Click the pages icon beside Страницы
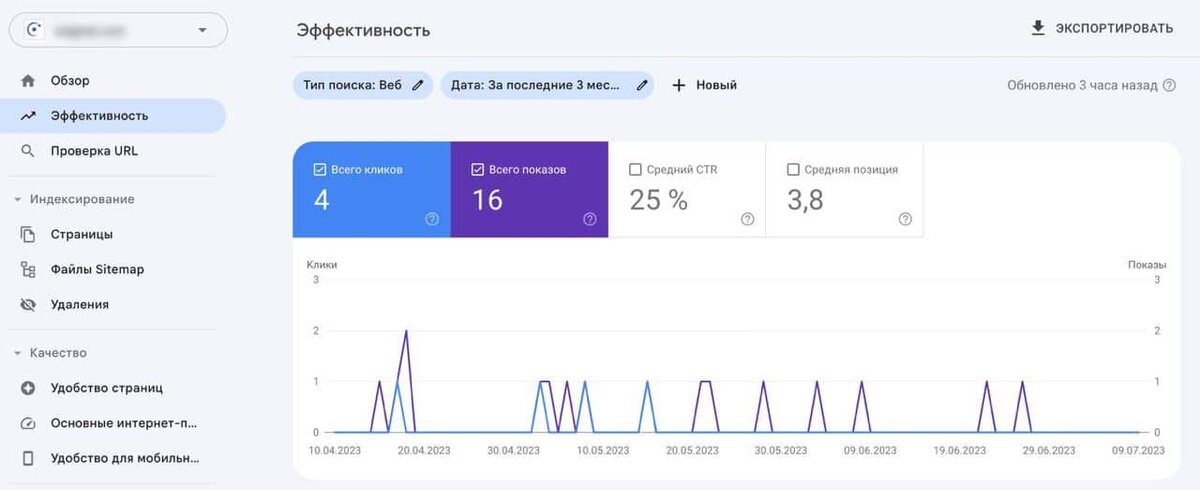The height and width of the screenshot is (490, 1200). pyautogui.click(x=28, y=234)
